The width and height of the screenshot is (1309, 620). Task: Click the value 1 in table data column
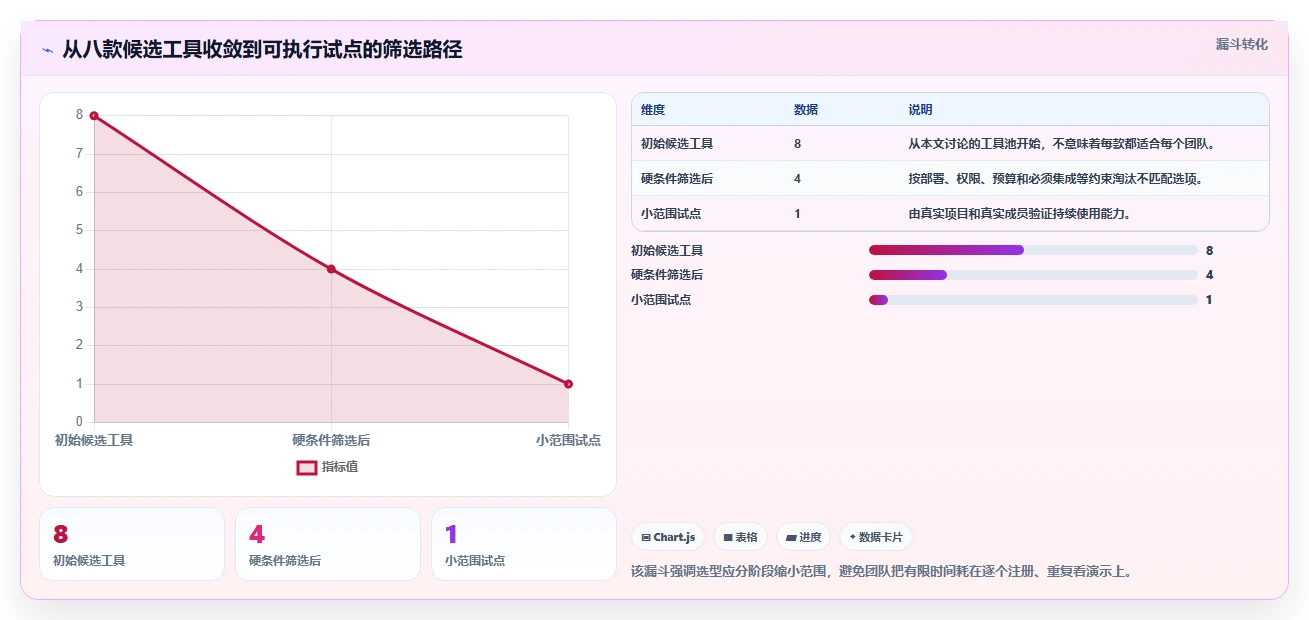(797, 214)
